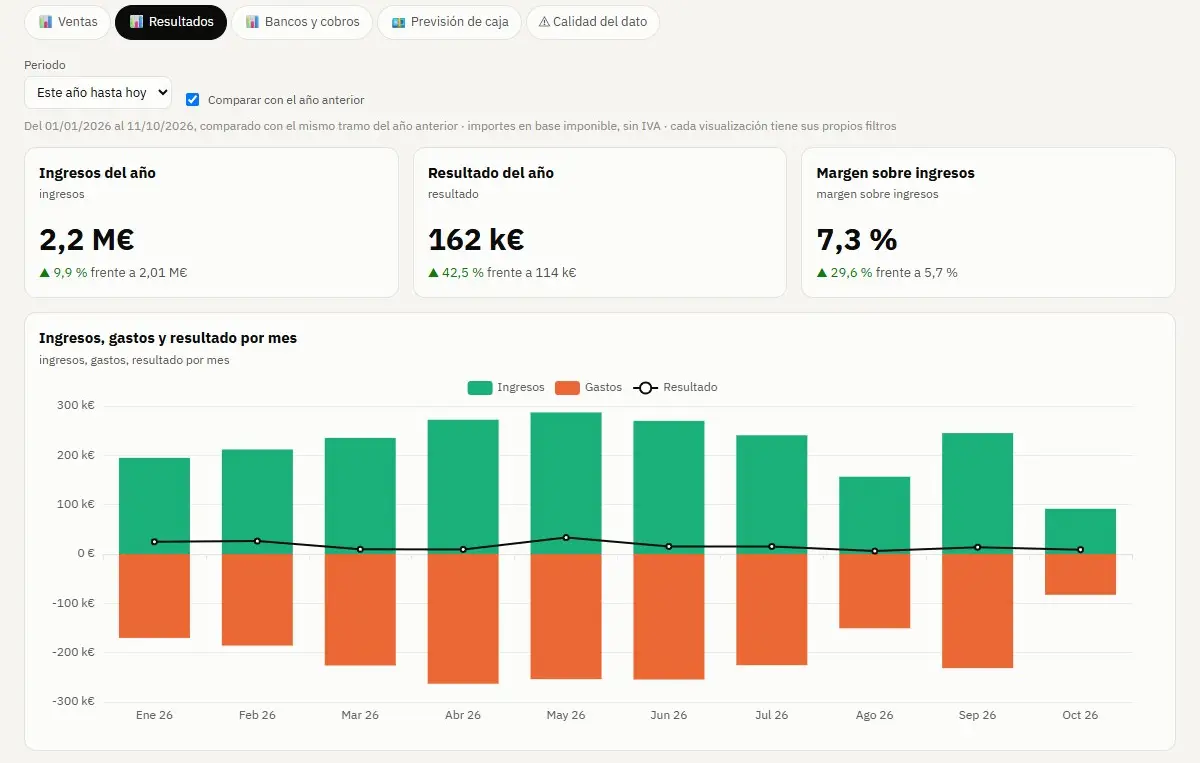Click the orange Gastos bar for Mar 26
The width and height of the screenshot is (1200, 763).
coord(360,610)
